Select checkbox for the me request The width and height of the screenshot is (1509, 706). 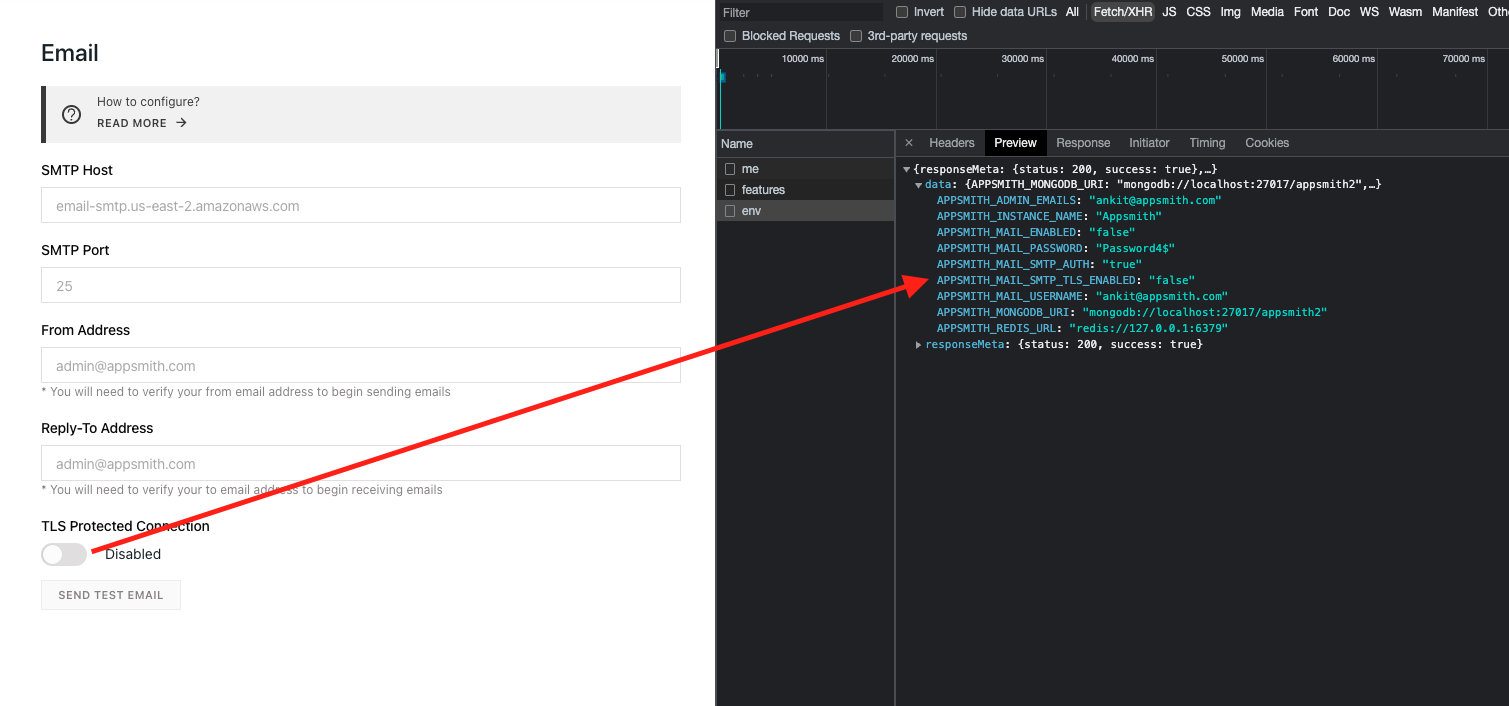tap(730, 169)
